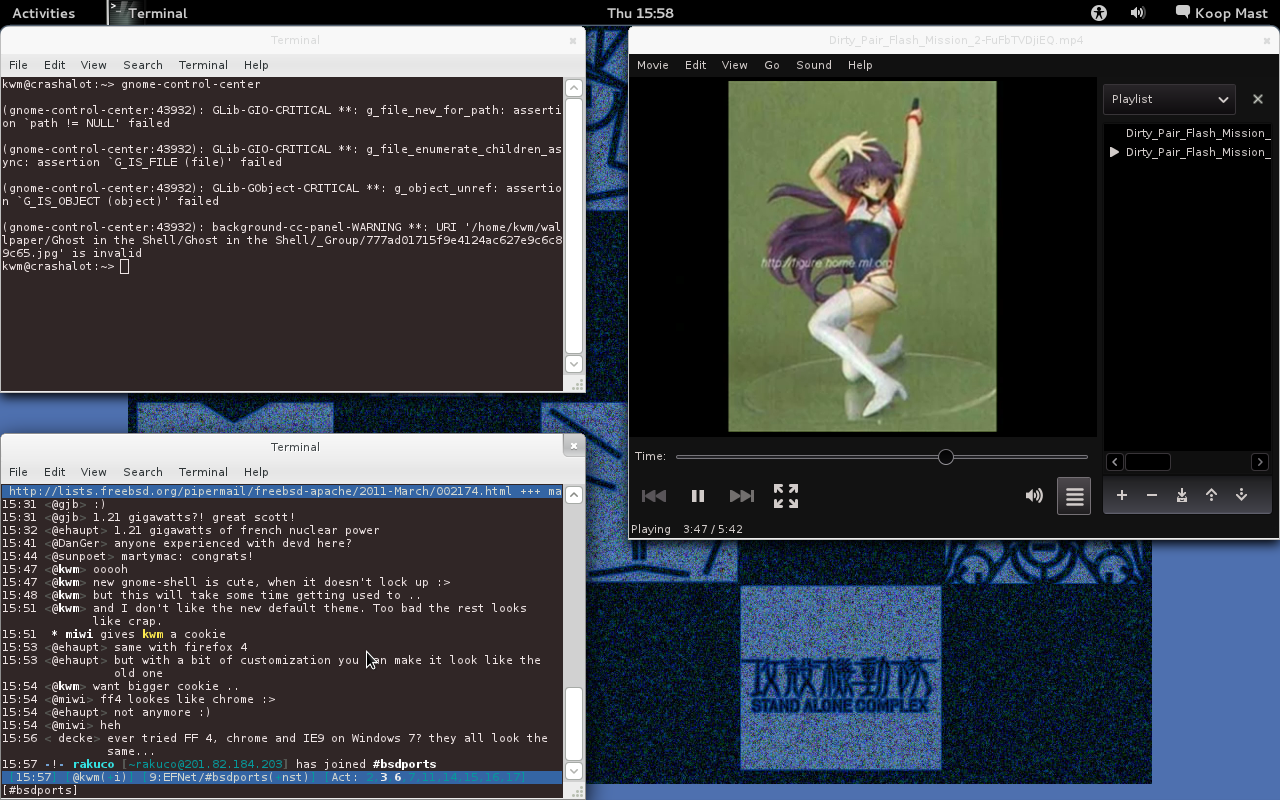Open the View menu in movie player

(x=735, y=65)
